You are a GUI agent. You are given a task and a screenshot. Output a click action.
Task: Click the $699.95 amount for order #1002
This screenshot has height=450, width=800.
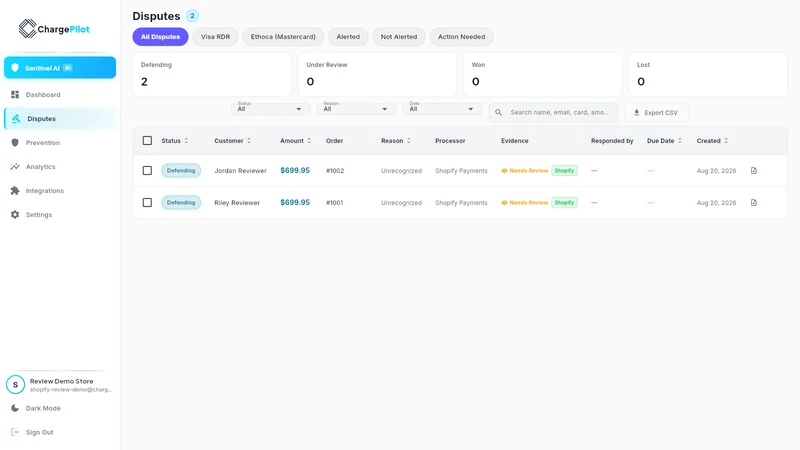click(x=295, y=170)
